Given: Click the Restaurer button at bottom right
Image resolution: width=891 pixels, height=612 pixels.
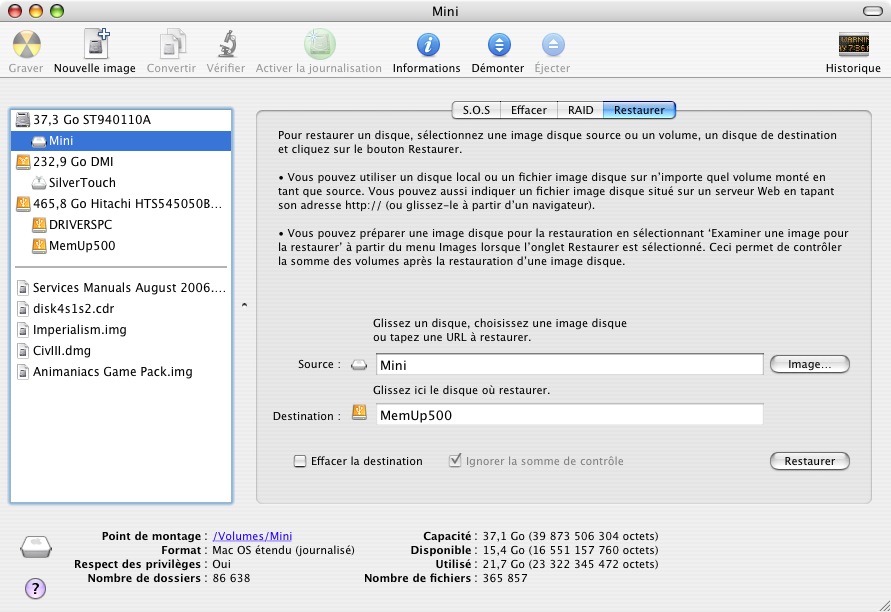Looking at the screenshot, I should [x=809, y=461].
